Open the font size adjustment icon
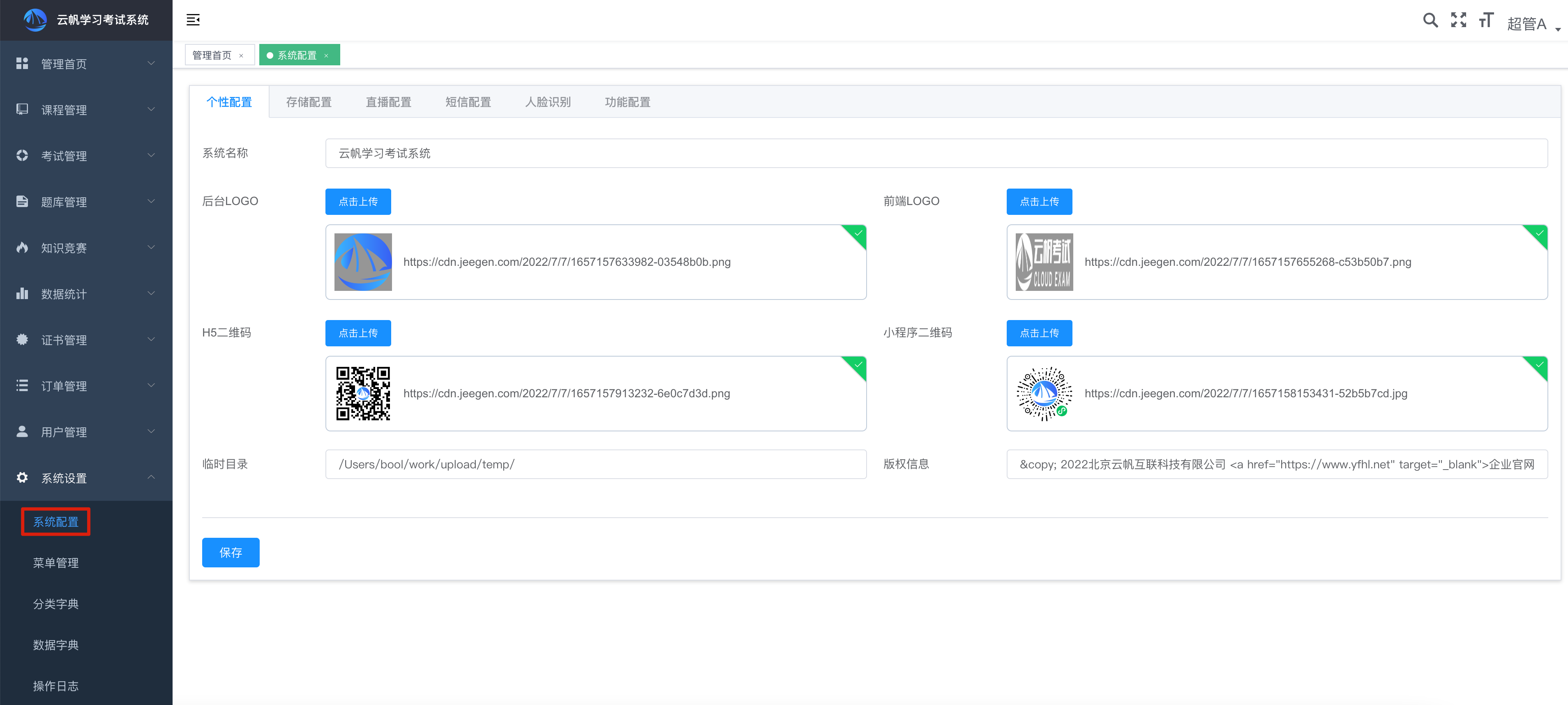The image size is (1568, 705). click(1486, 20)
